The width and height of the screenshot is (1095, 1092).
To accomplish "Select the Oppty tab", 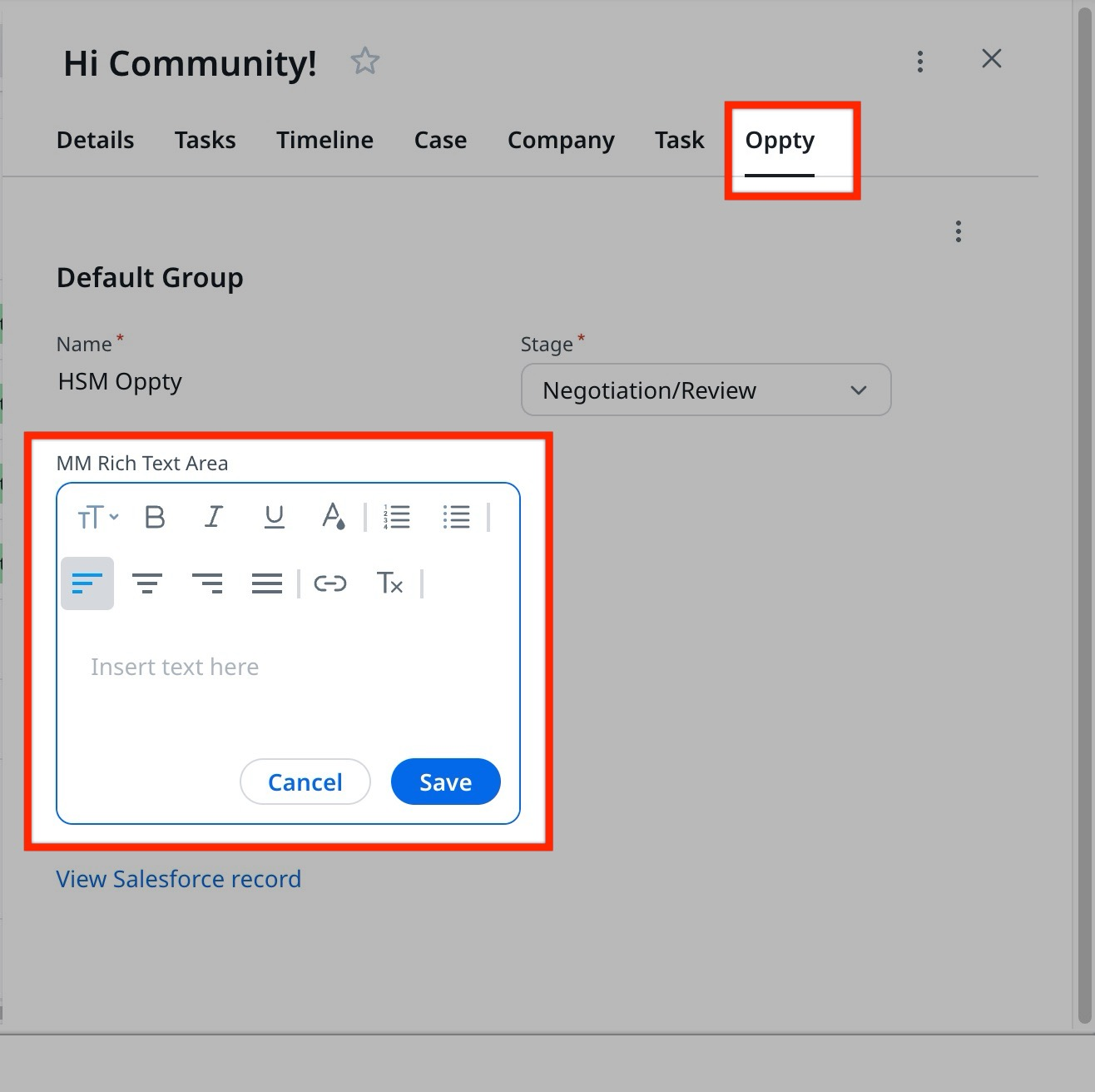I will click(780, 141).
